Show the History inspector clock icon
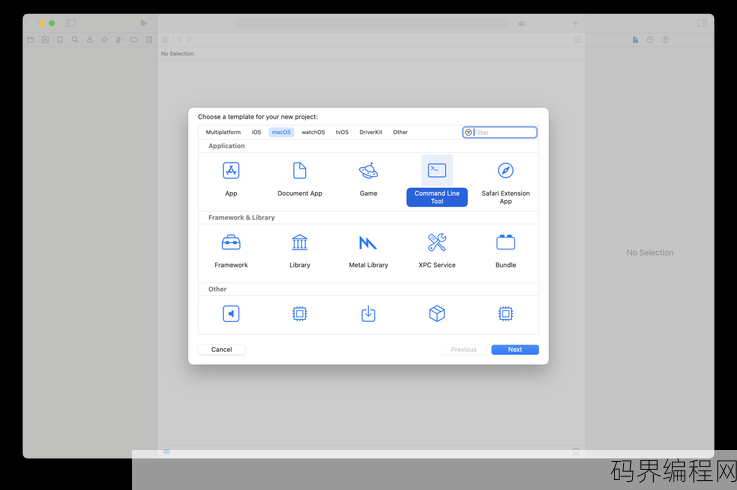Screen dimensions: 737x490 [x=650, y=40]
